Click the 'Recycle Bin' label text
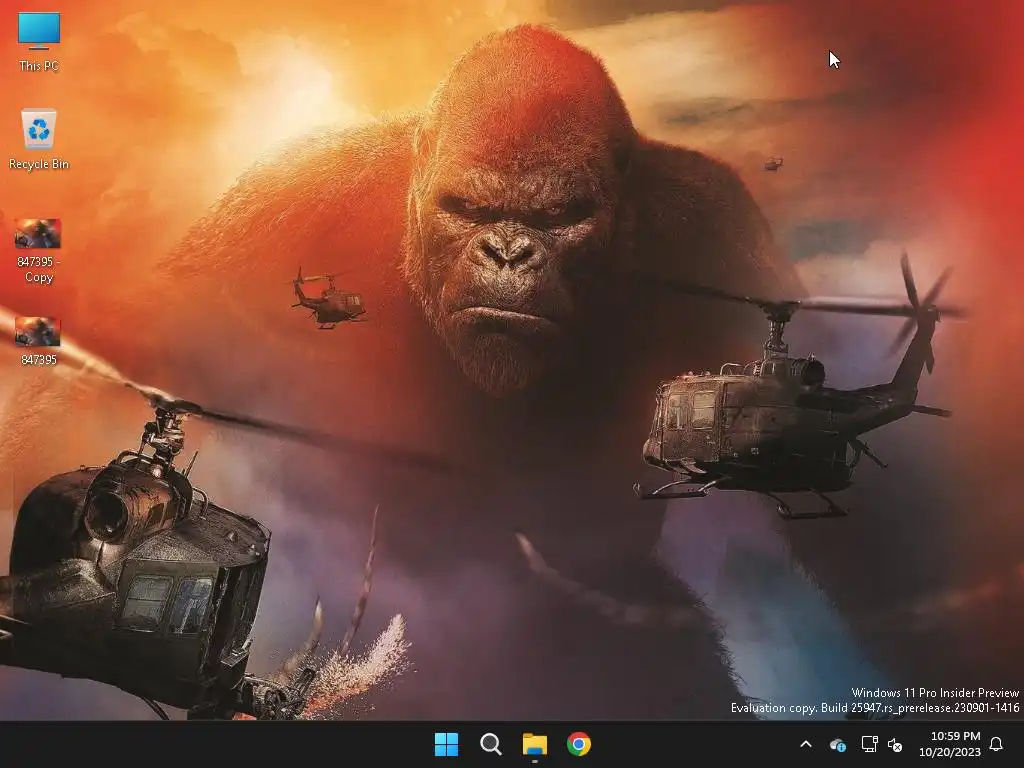The height and width of the screenshot is (768, 1024). (x=39, y=164)
